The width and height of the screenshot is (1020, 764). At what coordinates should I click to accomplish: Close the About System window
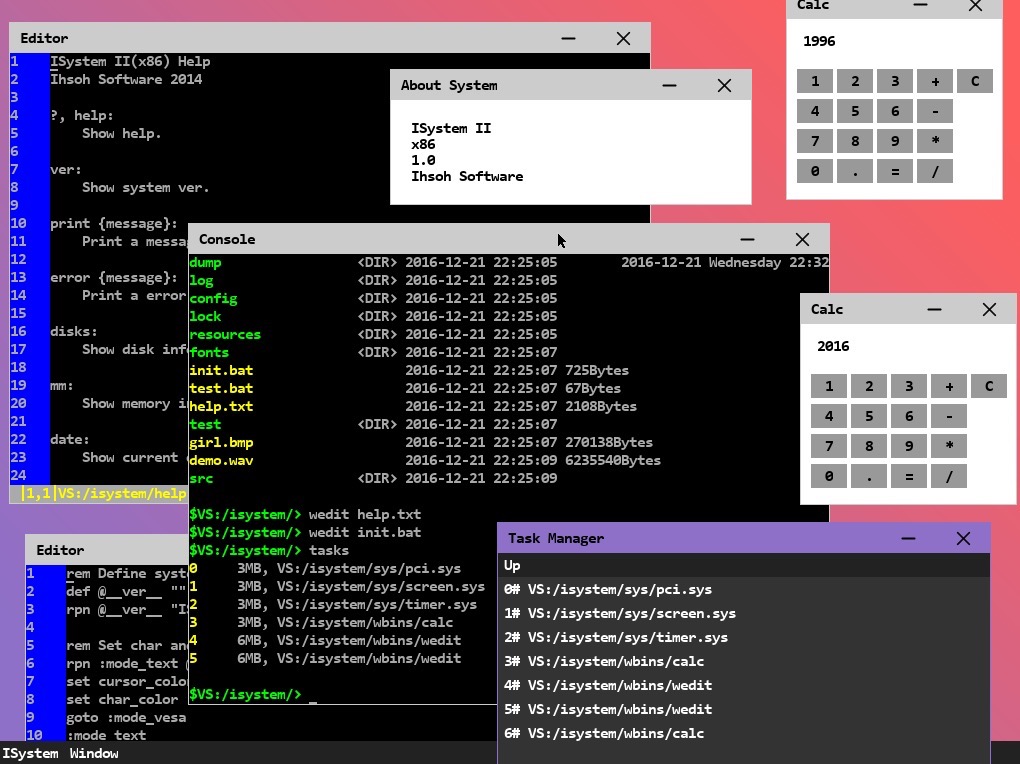724,86
